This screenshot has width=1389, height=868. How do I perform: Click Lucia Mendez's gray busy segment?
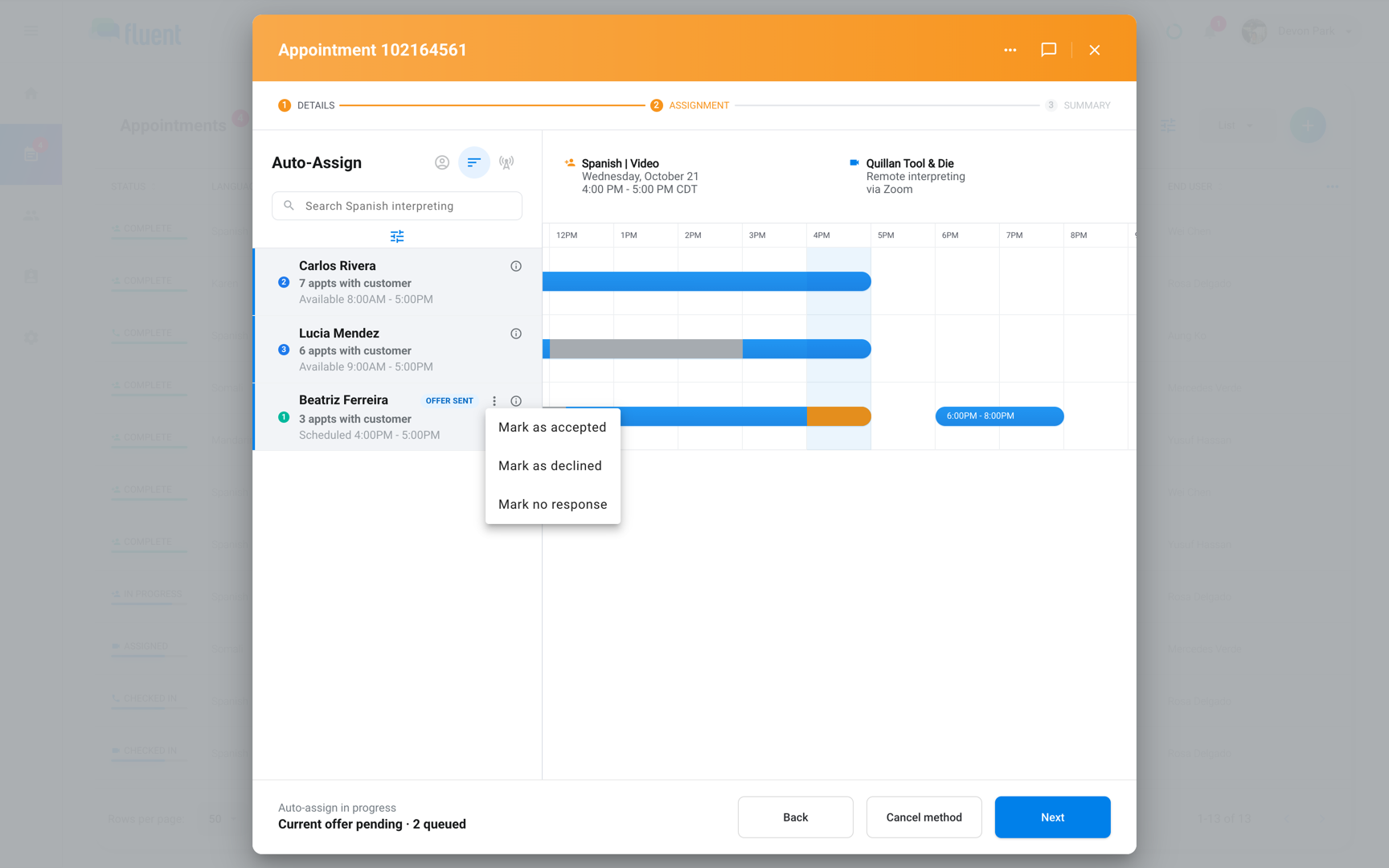point(645,349)
